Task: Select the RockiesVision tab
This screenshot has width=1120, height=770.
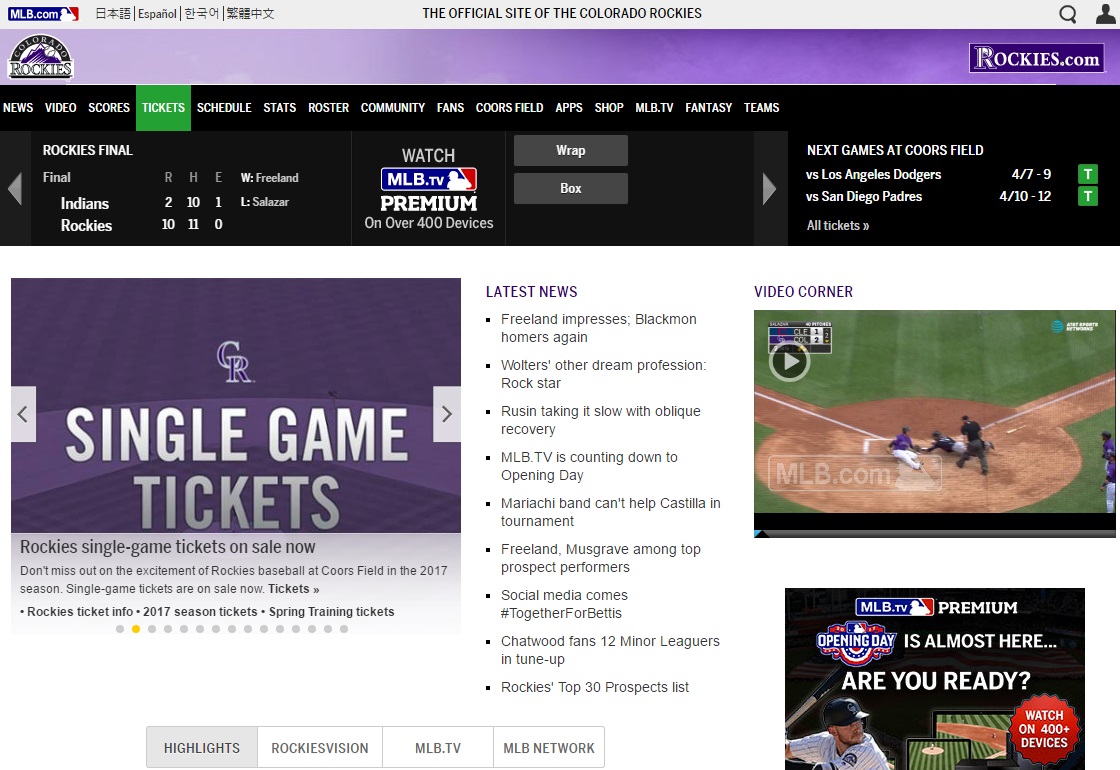Action: (x=320, y=748)
